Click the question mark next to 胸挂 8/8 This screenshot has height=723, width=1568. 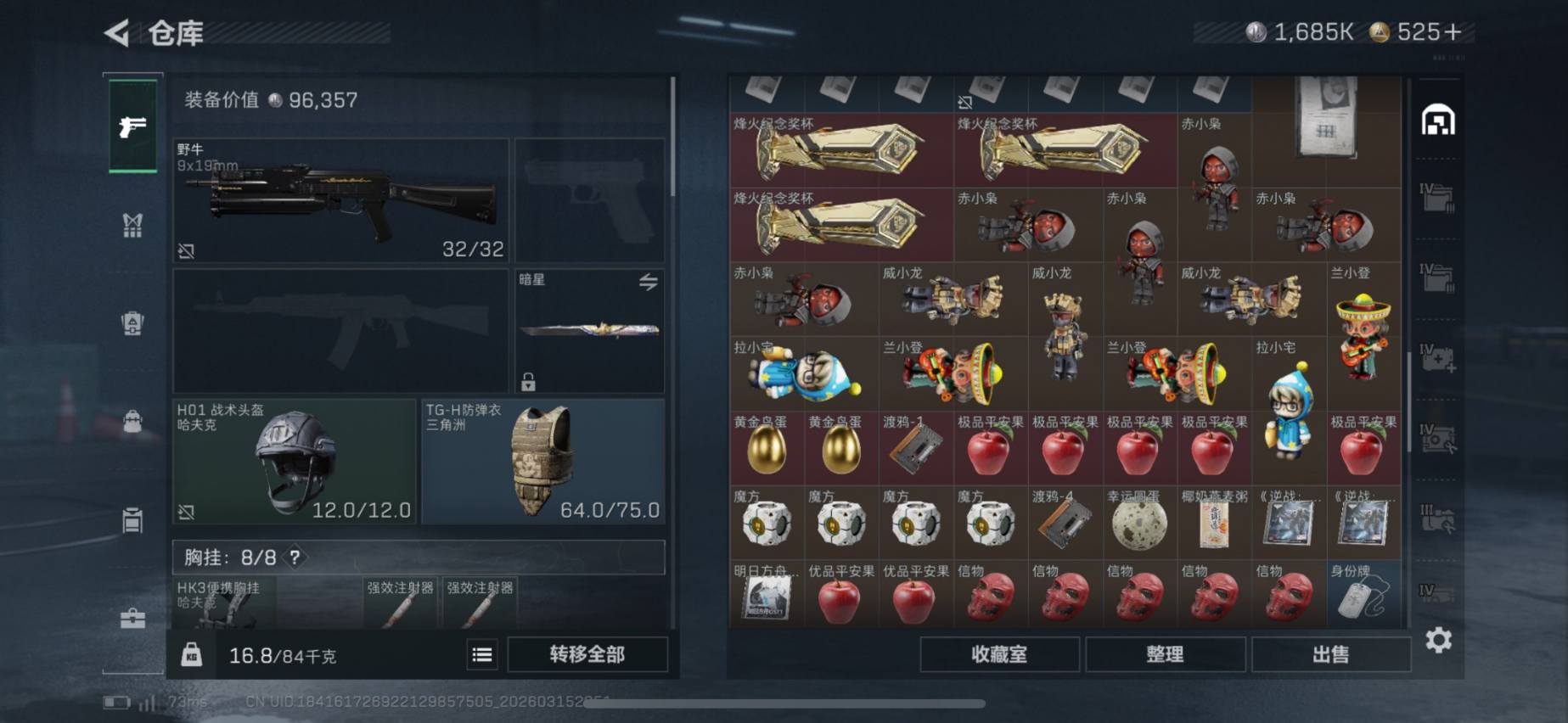(295, 558)
